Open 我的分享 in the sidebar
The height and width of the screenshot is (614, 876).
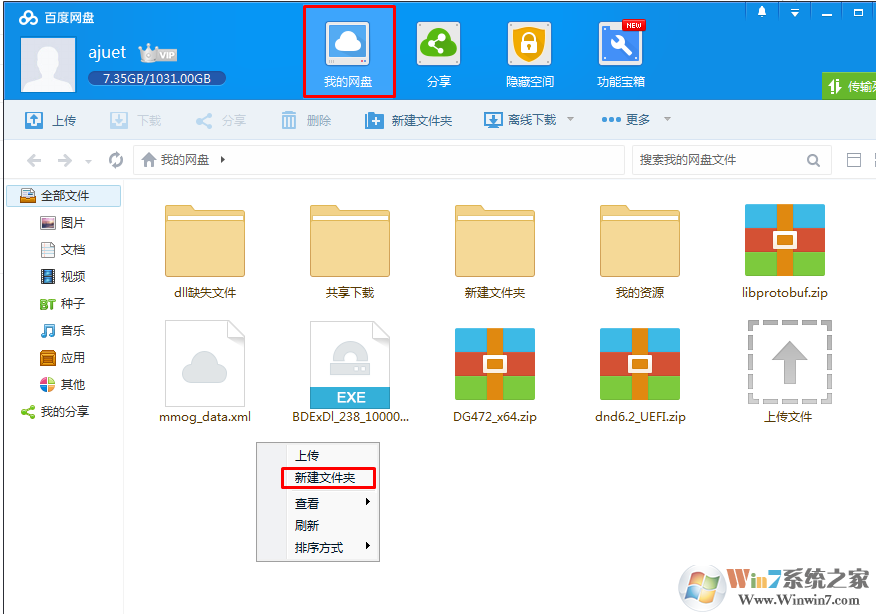point(55,412)
